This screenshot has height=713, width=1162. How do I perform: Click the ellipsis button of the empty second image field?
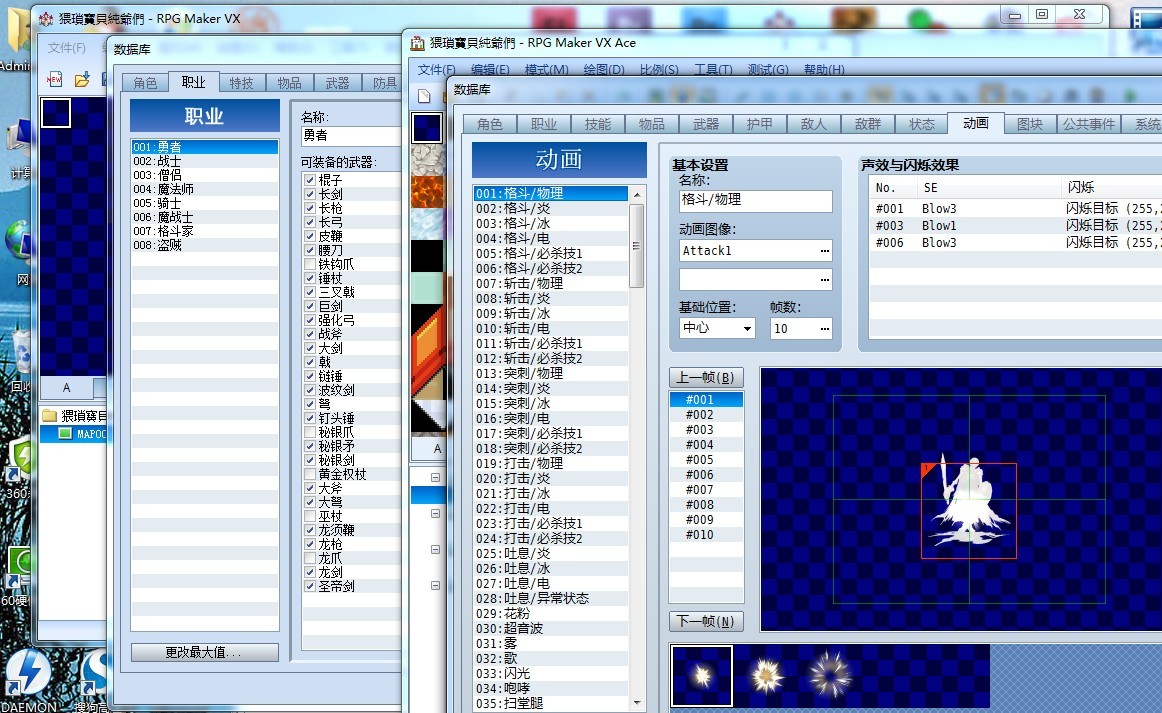(824, 279)
